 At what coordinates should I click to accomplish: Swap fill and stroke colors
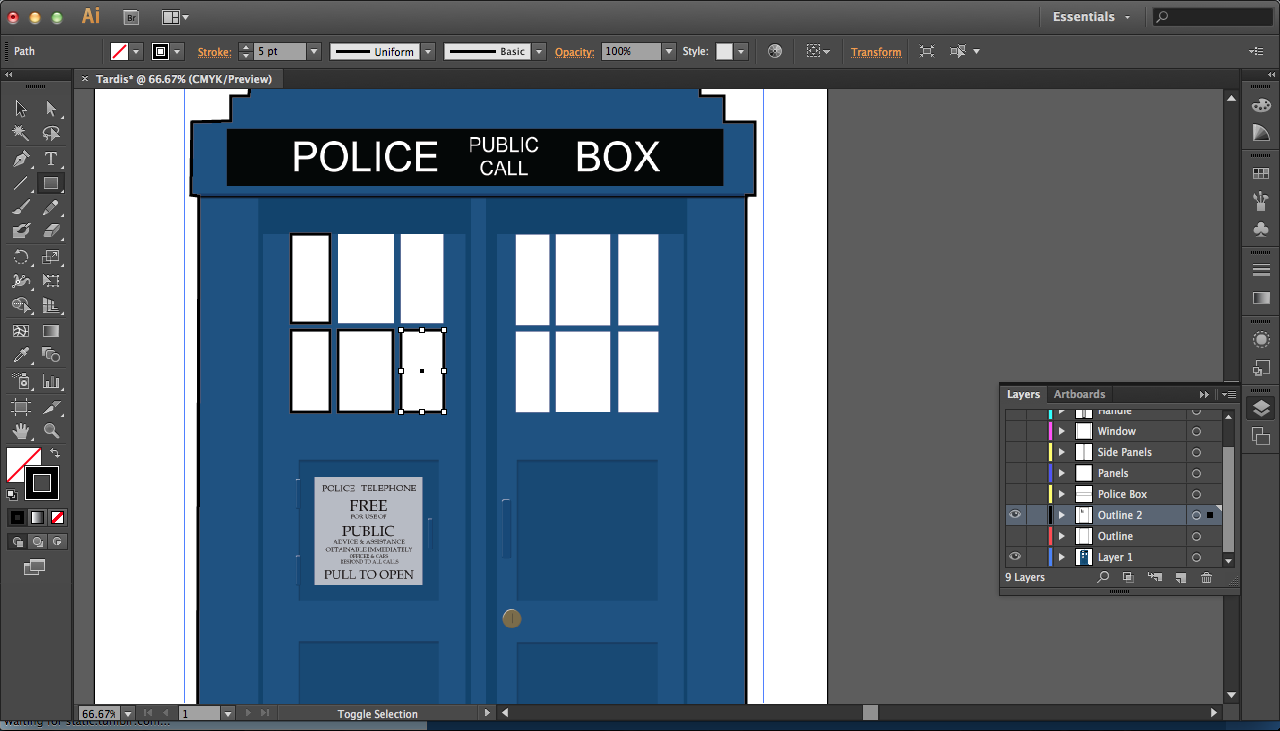(55, 453)
